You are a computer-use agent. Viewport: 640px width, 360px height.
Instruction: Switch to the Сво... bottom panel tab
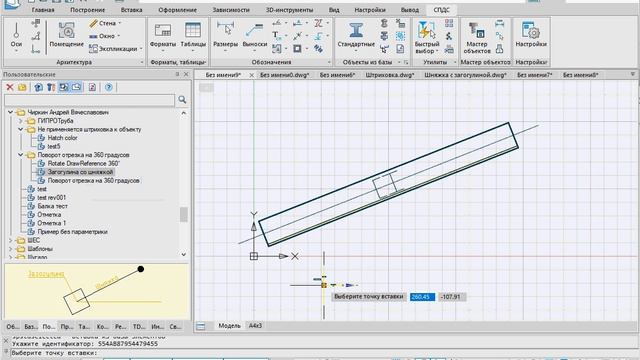click(x=176, y=327)
